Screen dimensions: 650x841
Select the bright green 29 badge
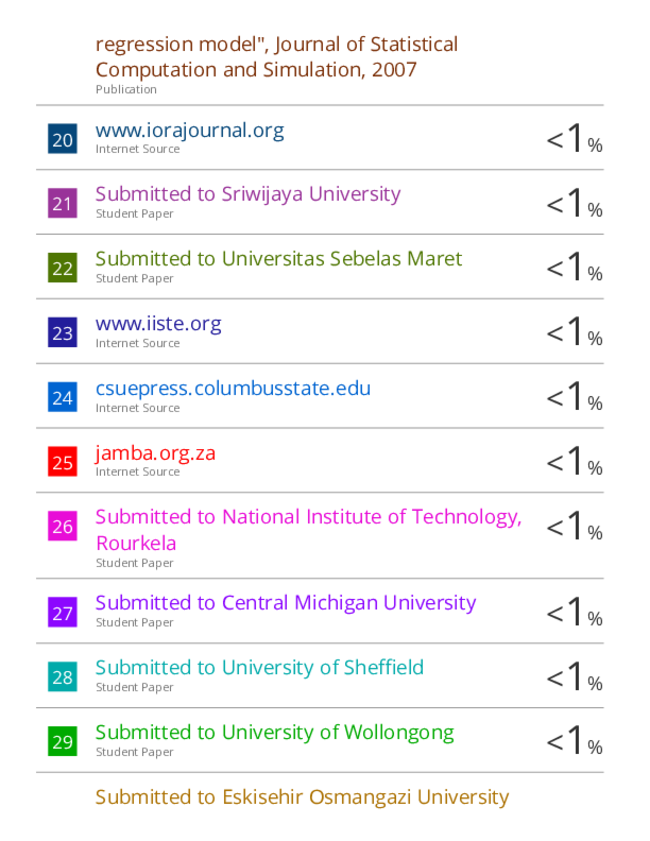tap(62, 741)
